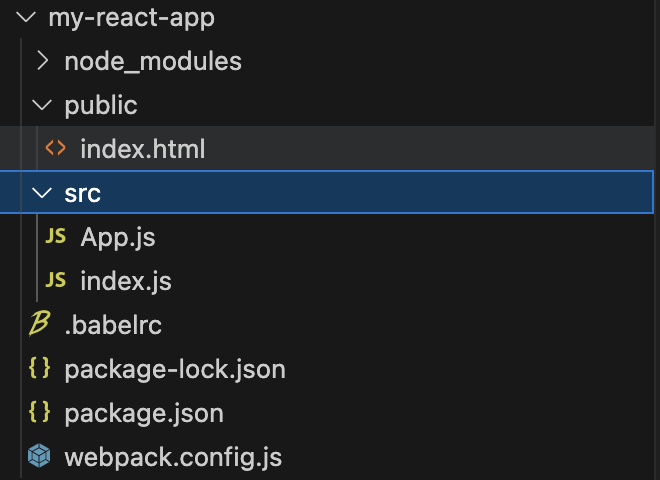Click the HTML icon beside index.html

(x=56, y=149)
